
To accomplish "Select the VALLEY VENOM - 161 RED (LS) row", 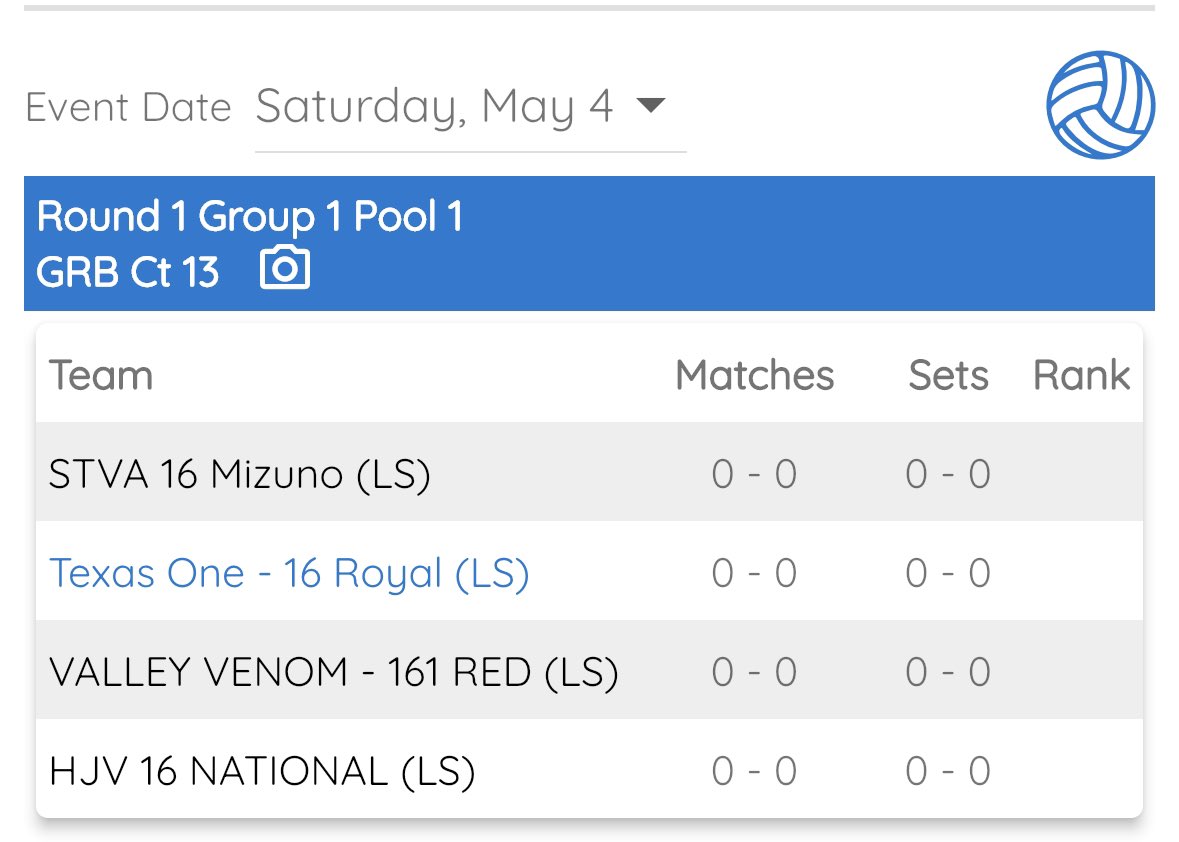I will click(x=333, y=672).
